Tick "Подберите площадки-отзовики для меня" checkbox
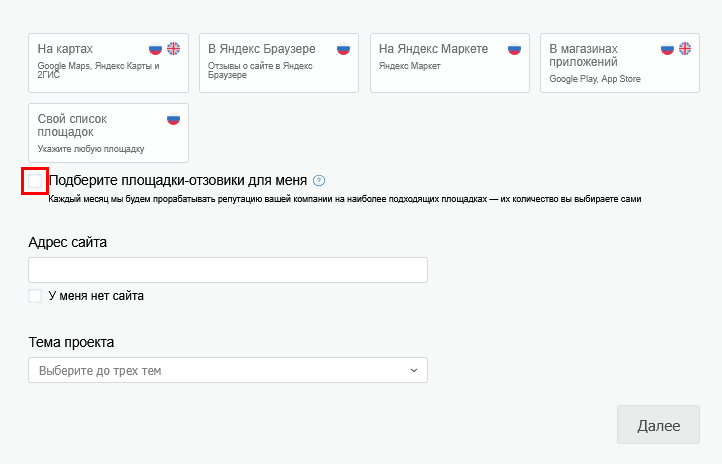This screenshot has width=722, height=464. [35, 181]
